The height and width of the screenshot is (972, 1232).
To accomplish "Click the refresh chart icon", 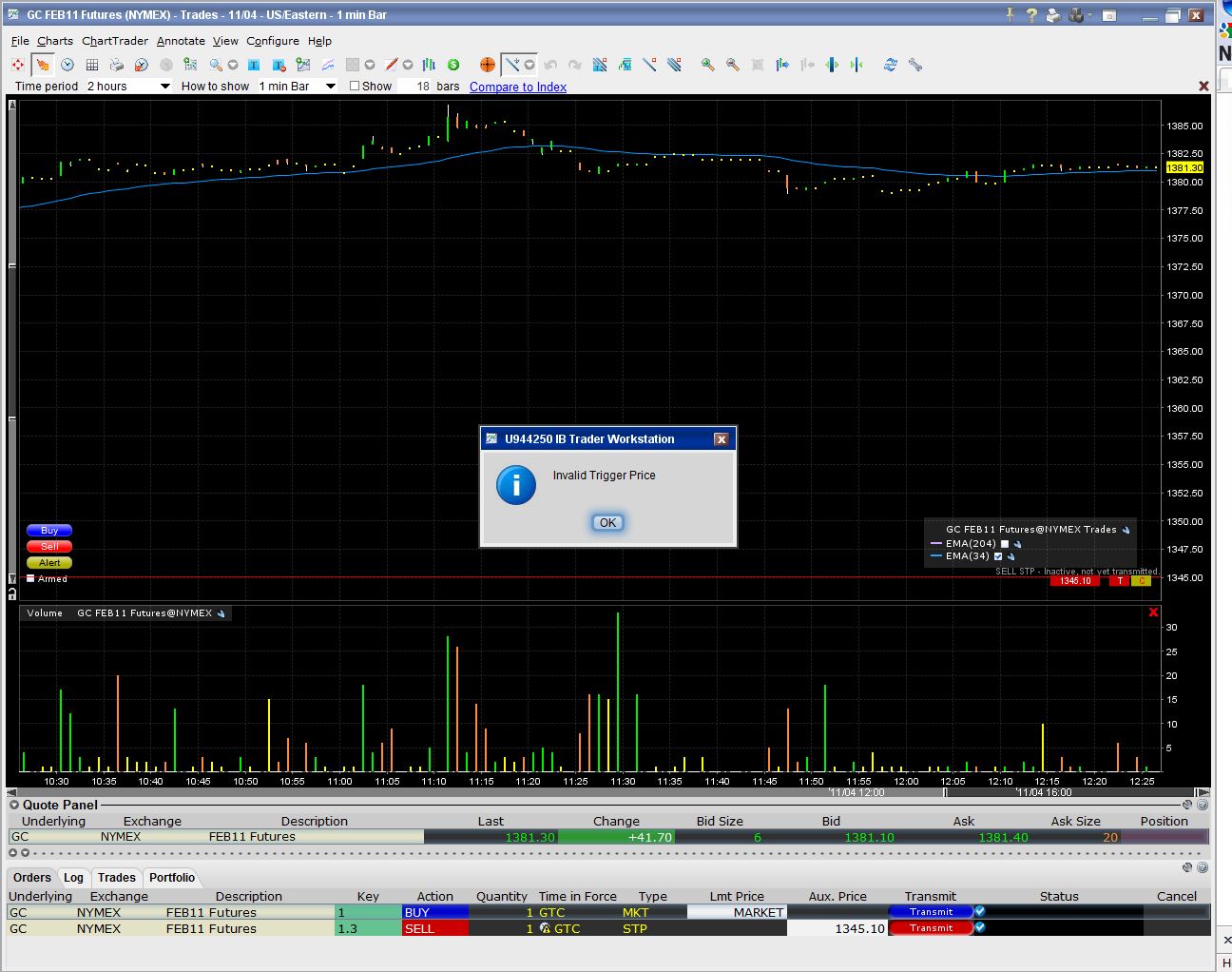I will pyautogui.click(x=890, y=65).
